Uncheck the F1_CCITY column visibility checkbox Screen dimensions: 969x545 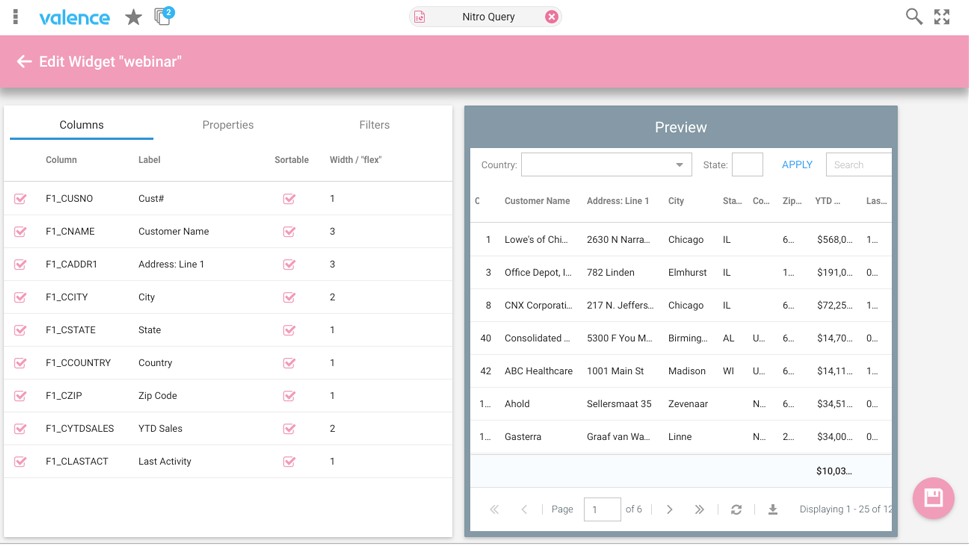(20, 297)
